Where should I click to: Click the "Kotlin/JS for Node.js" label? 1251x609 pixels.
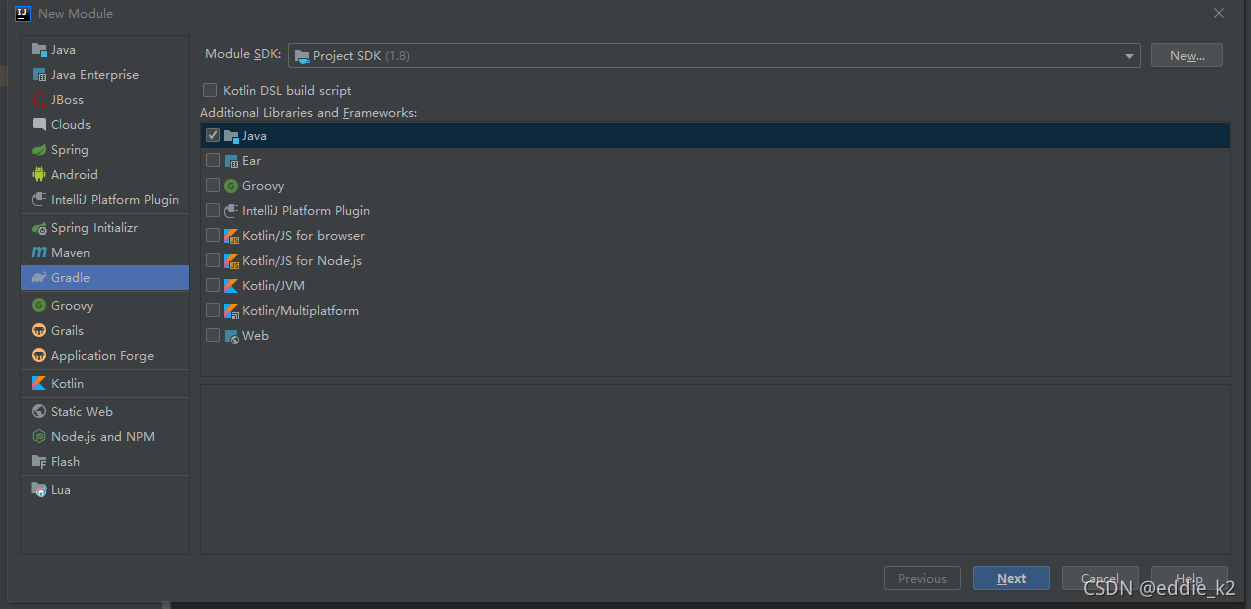pos(302,261)
